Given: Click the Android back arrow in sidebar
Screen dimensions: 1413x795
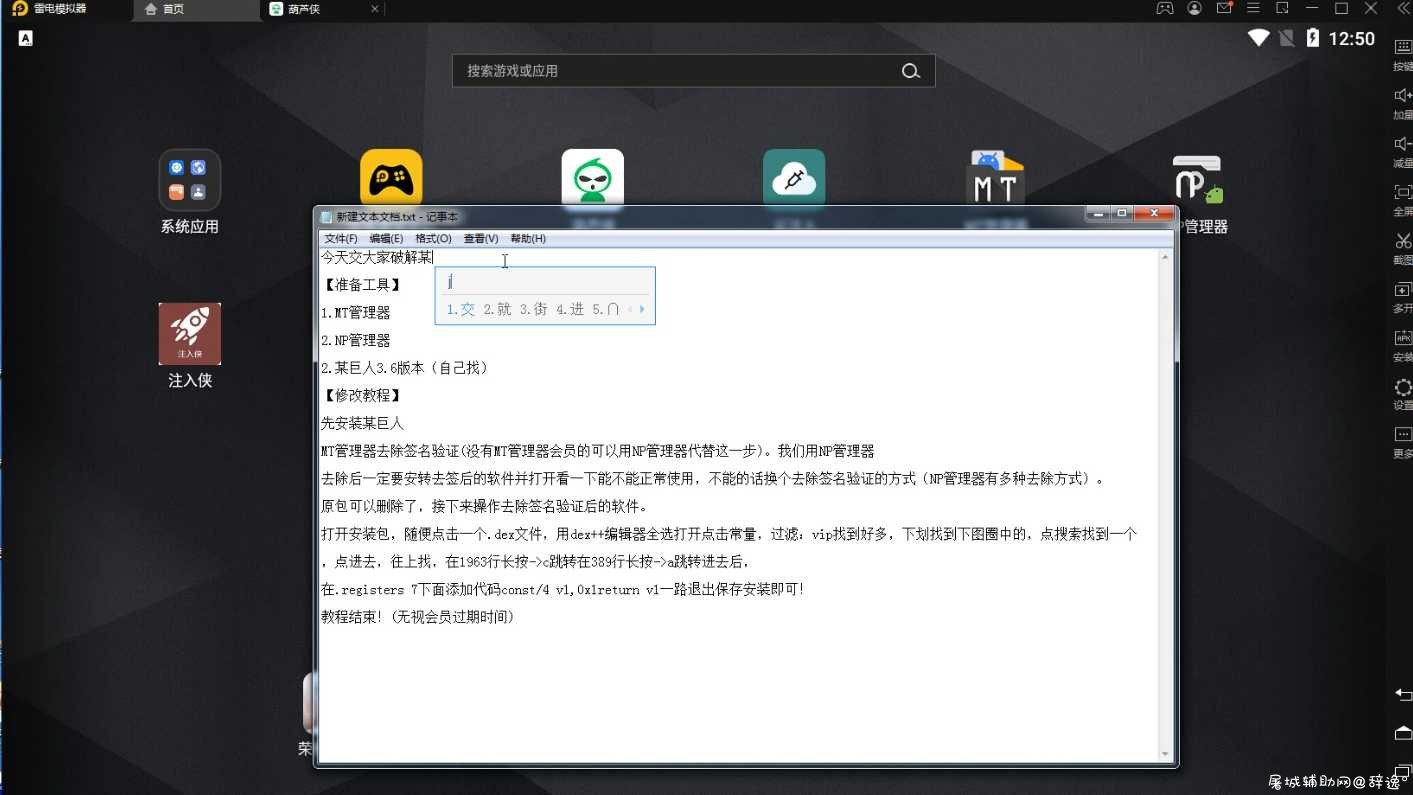Looking at the screenshot, I should 1403,694.
